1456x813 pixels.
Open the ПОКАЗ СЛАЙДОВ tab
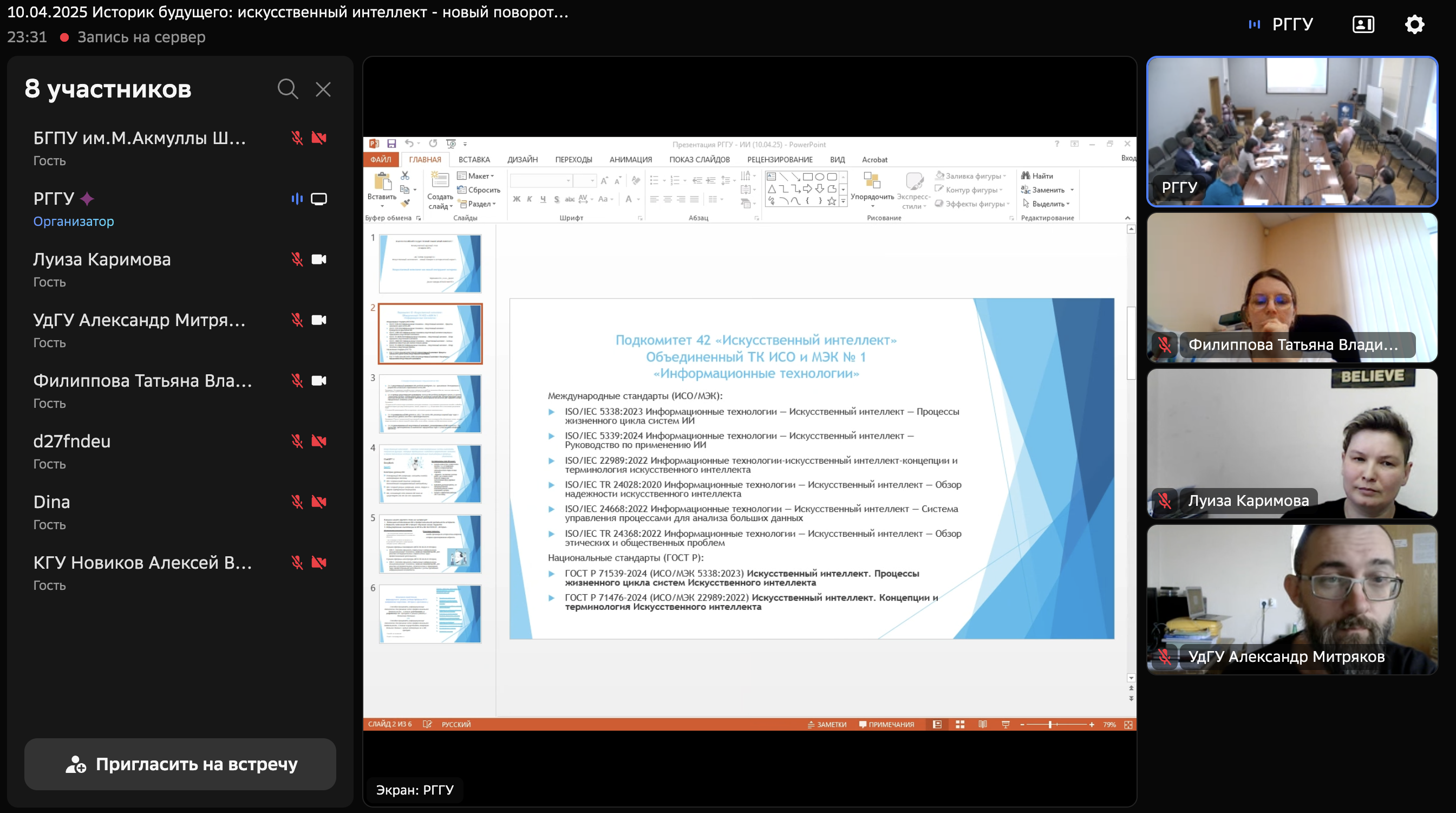coord(699,160)
